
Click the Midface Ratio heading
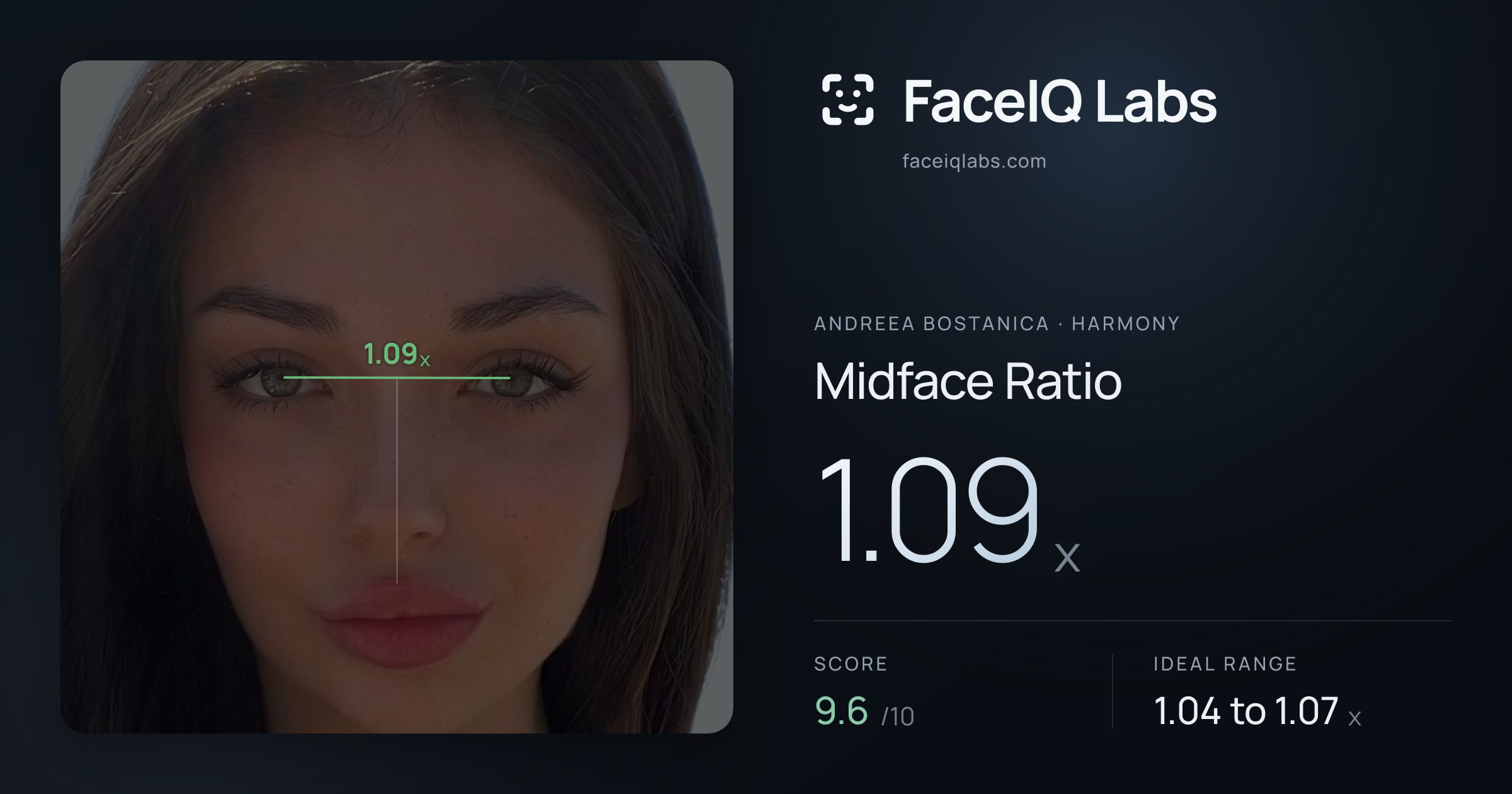[968, 381]
